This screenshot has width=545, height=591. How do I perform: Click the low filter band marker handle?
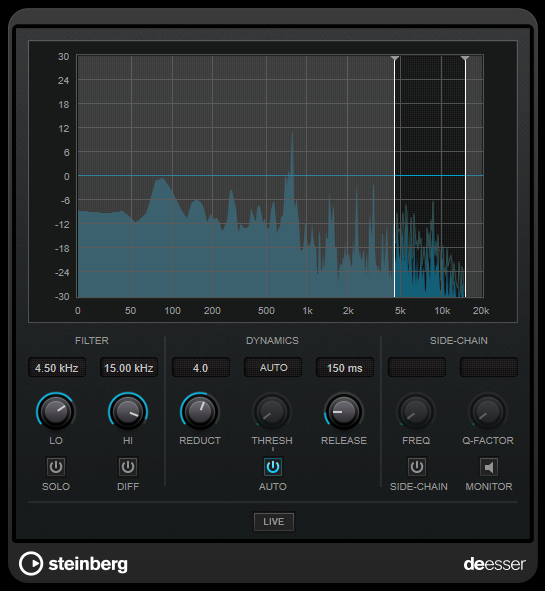point(395,59)
